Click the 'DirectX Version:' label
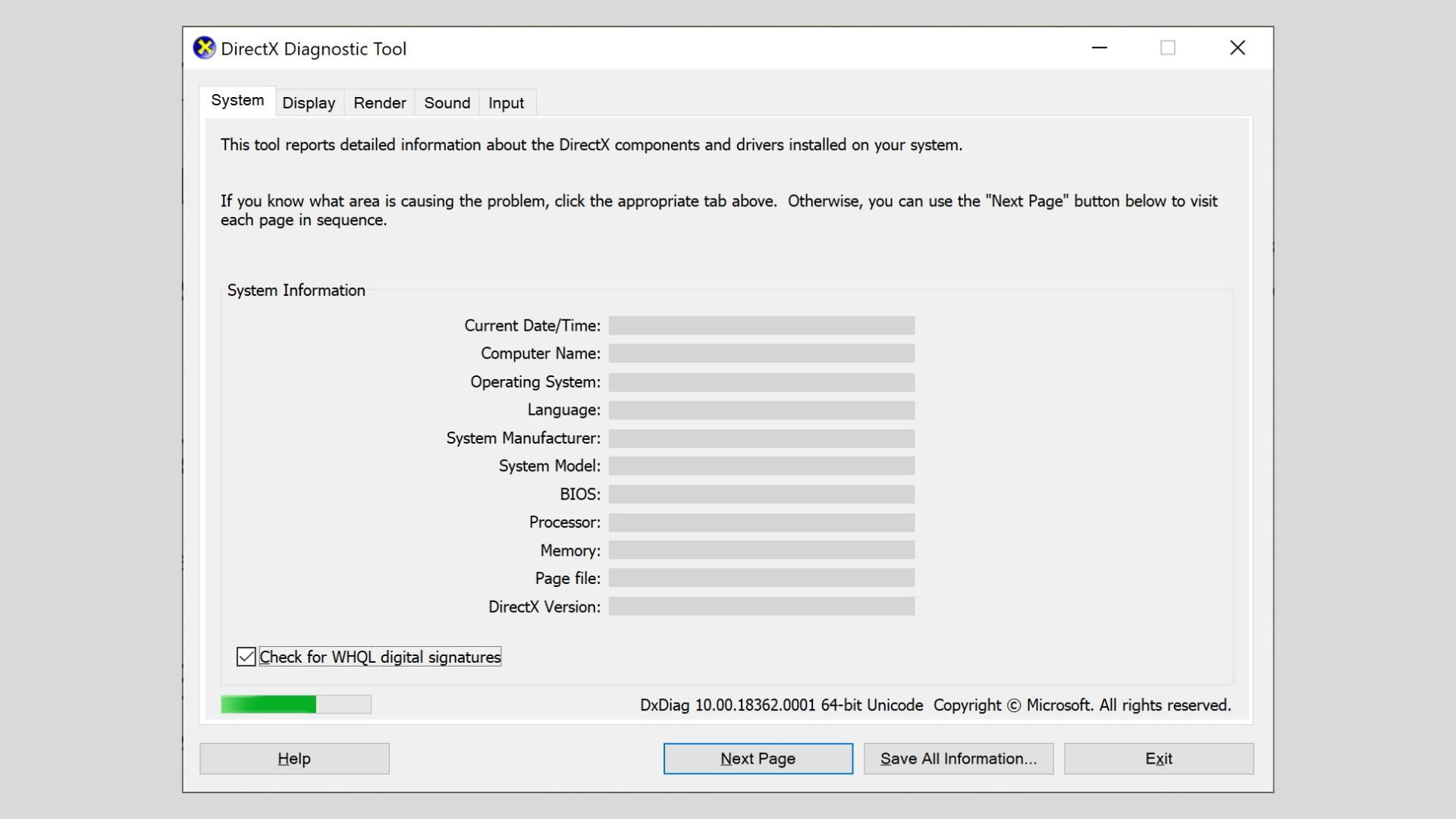Viewport: 1456px width, 819px height. [x=544, y=607]
